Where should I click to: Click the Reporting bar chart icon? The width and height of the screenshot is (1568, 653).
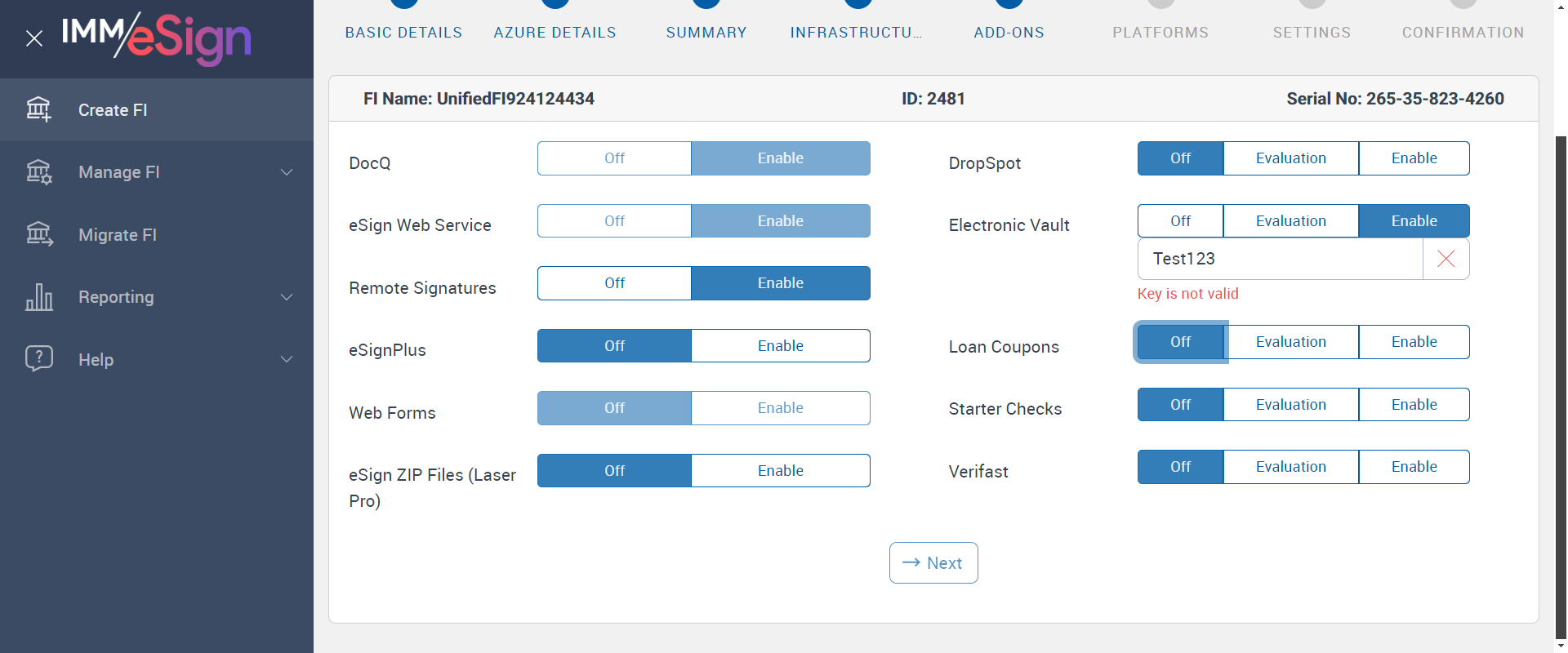click(x=38, y=297)
